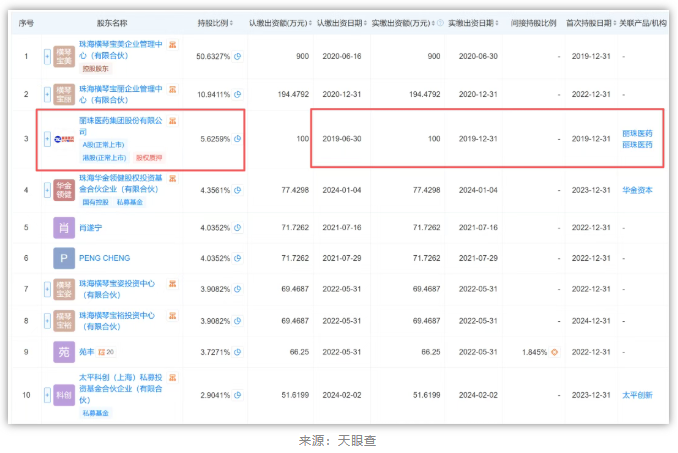Screen dimensions: 678x453
Task: Click the pie chart icon next to 5.6259%
Action: [238, 139]
